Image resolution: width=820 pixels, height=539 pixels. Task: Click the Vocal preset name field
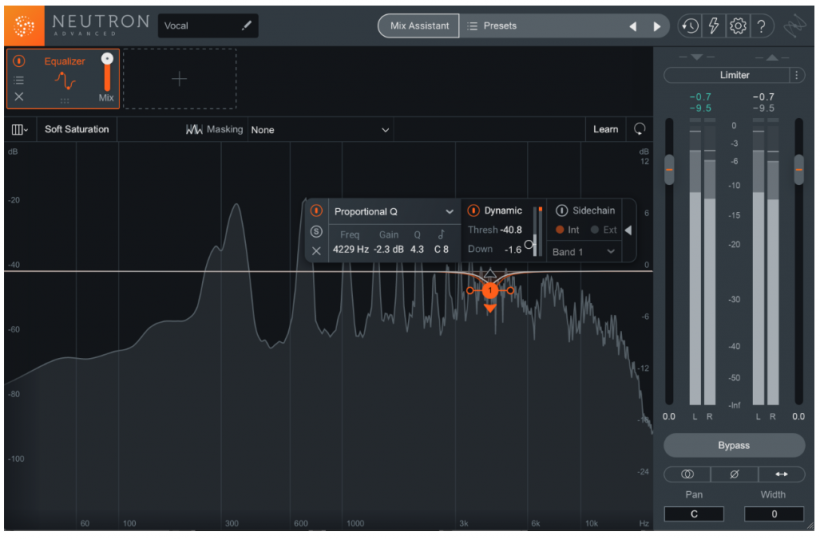(208, 26)
